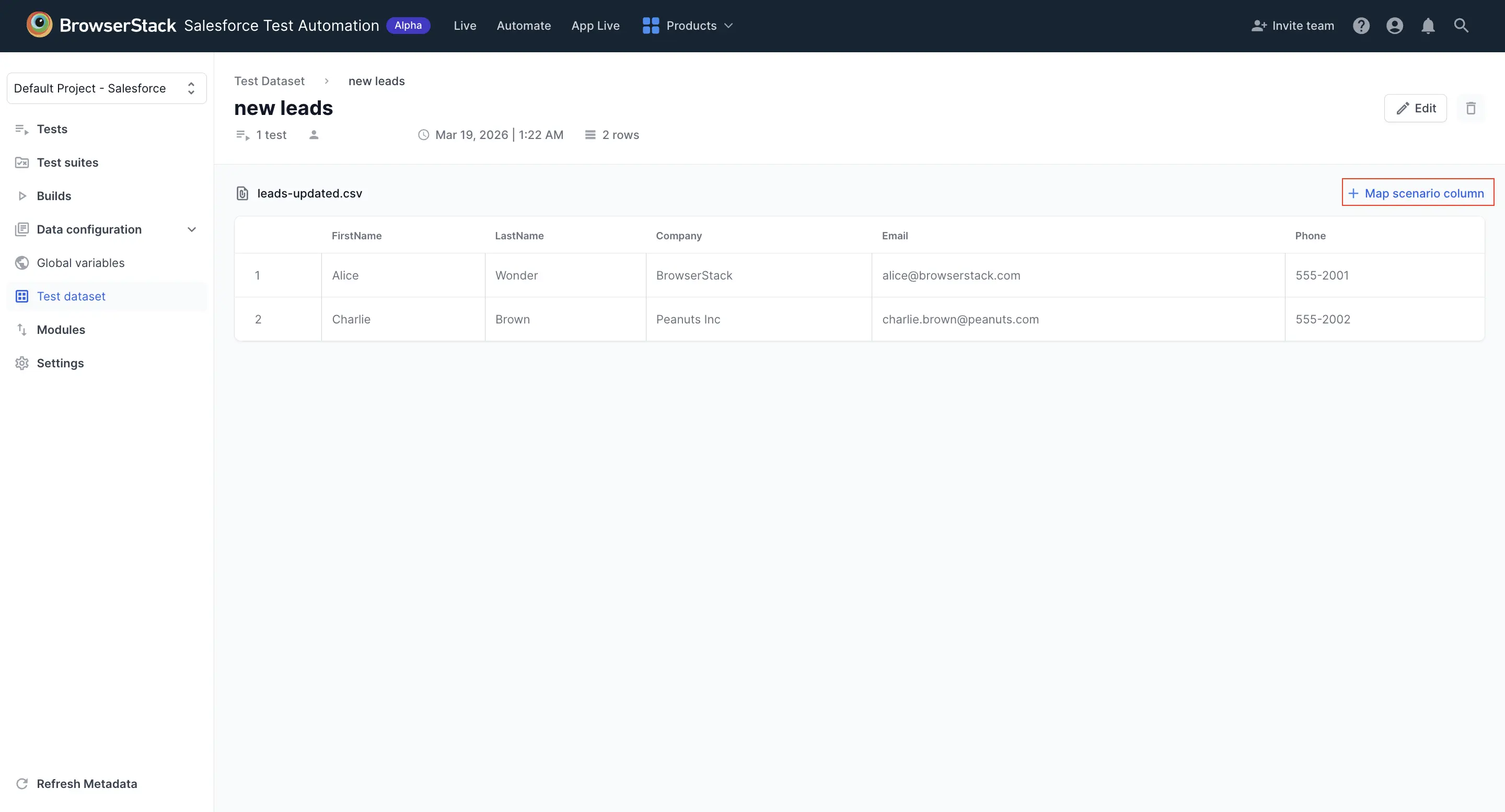The image size is (1505, 812).
Task: Click the search magnifier icon
Action: 1461,26
